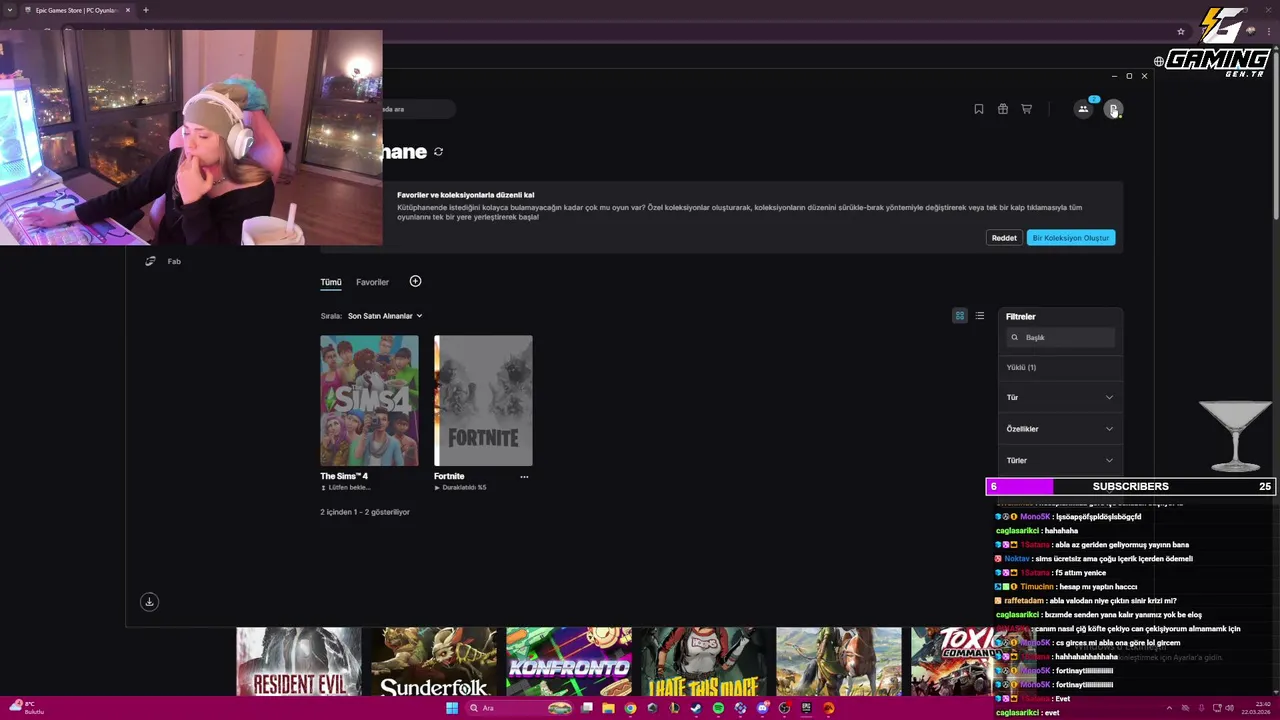
Task: Show hidden system tray icons
Action: pyautogui.click(x=1169, y=708)
